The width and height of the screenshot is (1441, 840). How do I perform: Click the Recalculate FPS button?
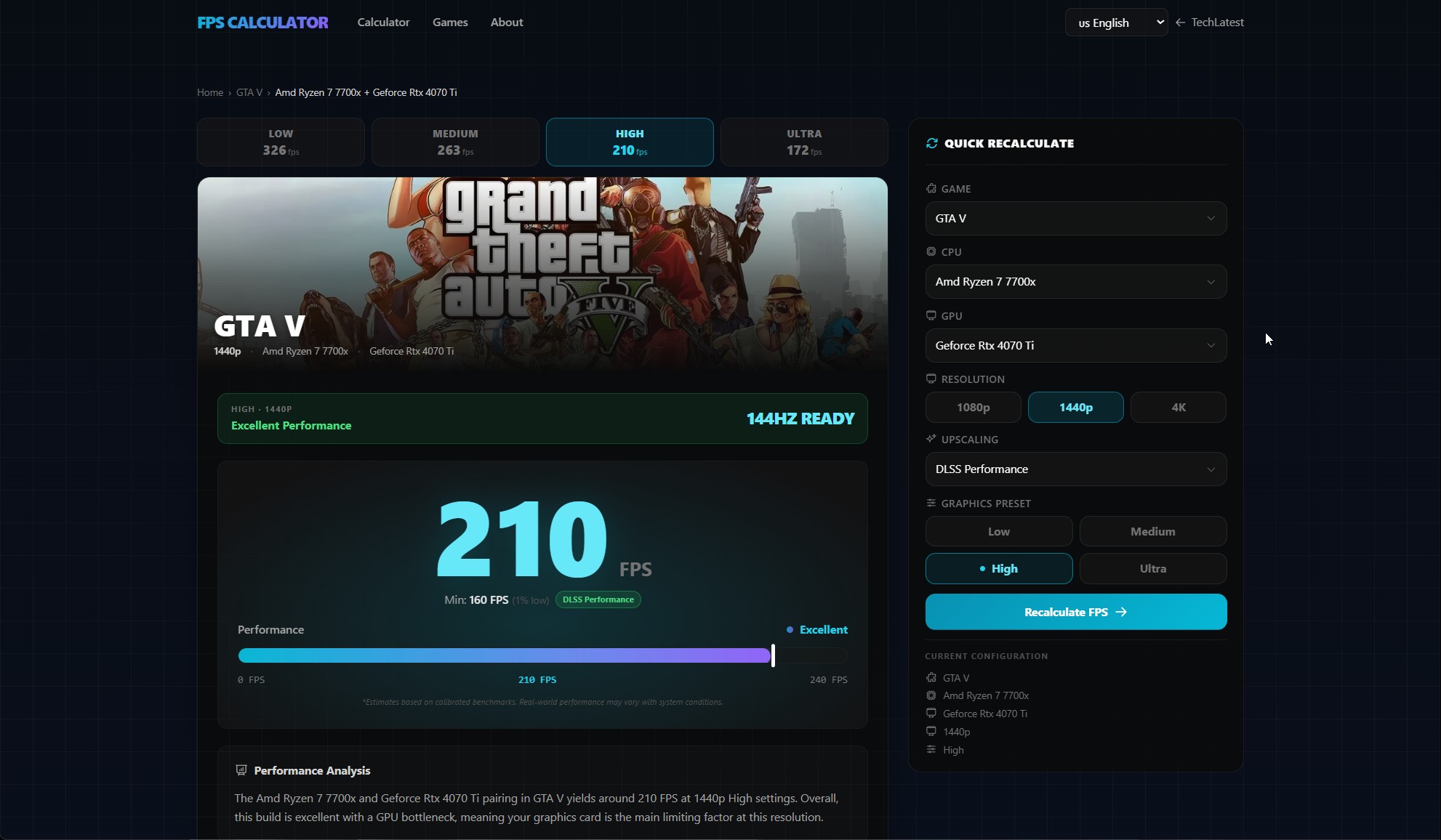click(x=1076, y=612)
